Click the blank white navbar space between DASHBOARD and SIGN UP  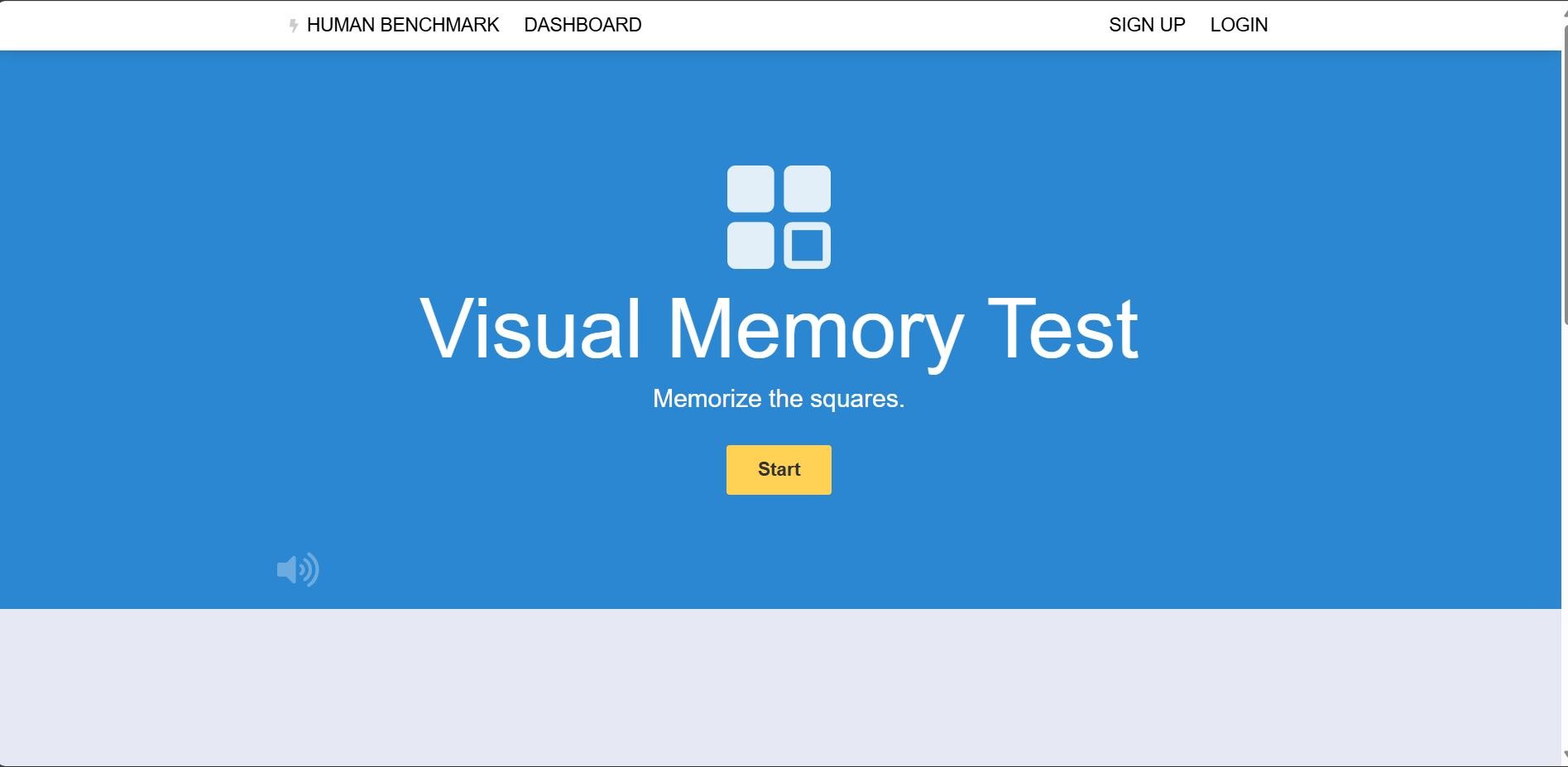pyautogui.click(x=869, y=25)
